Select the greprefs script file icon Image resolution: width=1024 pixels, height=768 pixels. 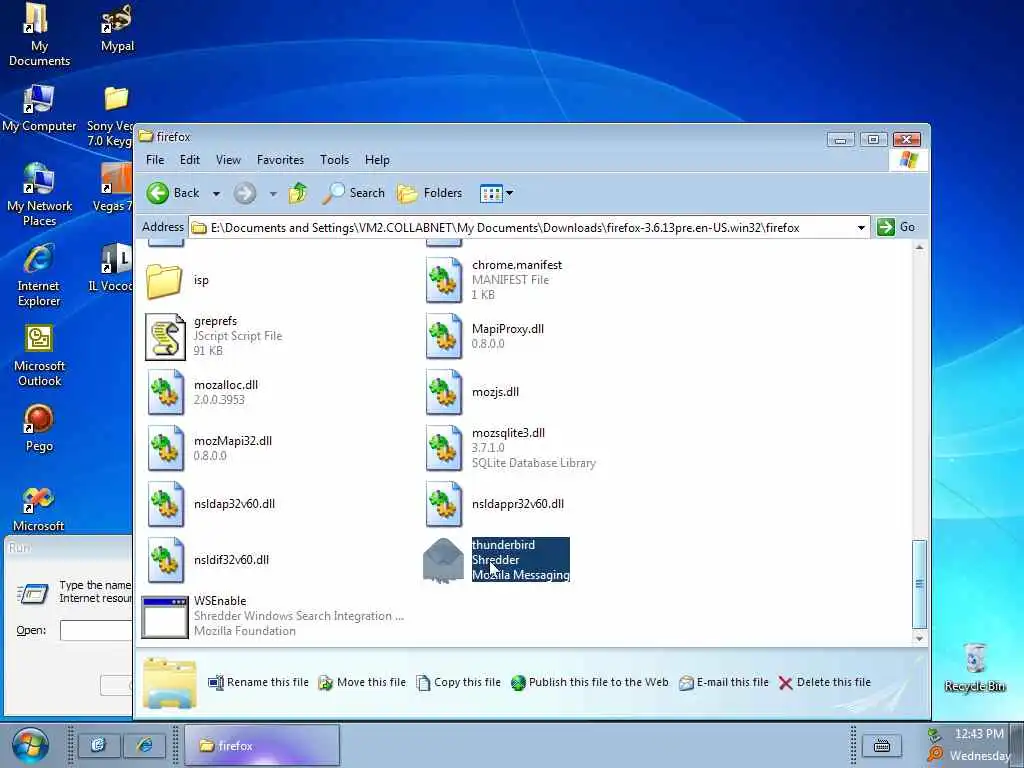[165, 336]
